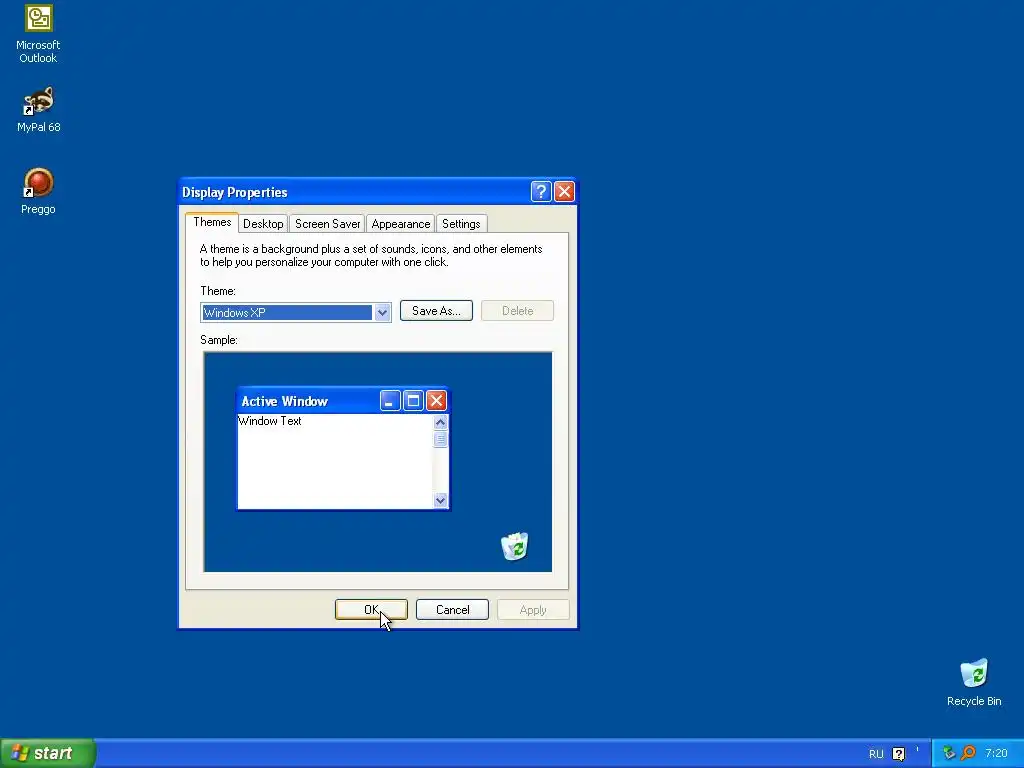
Task: Click the sample window's red close icon
Action: point(436,400)
